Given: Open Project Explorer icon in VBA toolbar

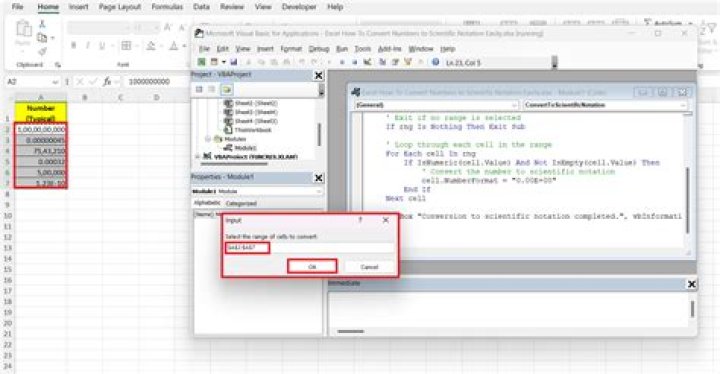Looking at the screenshot, I should pyautogui.click(x=382, y=62).
